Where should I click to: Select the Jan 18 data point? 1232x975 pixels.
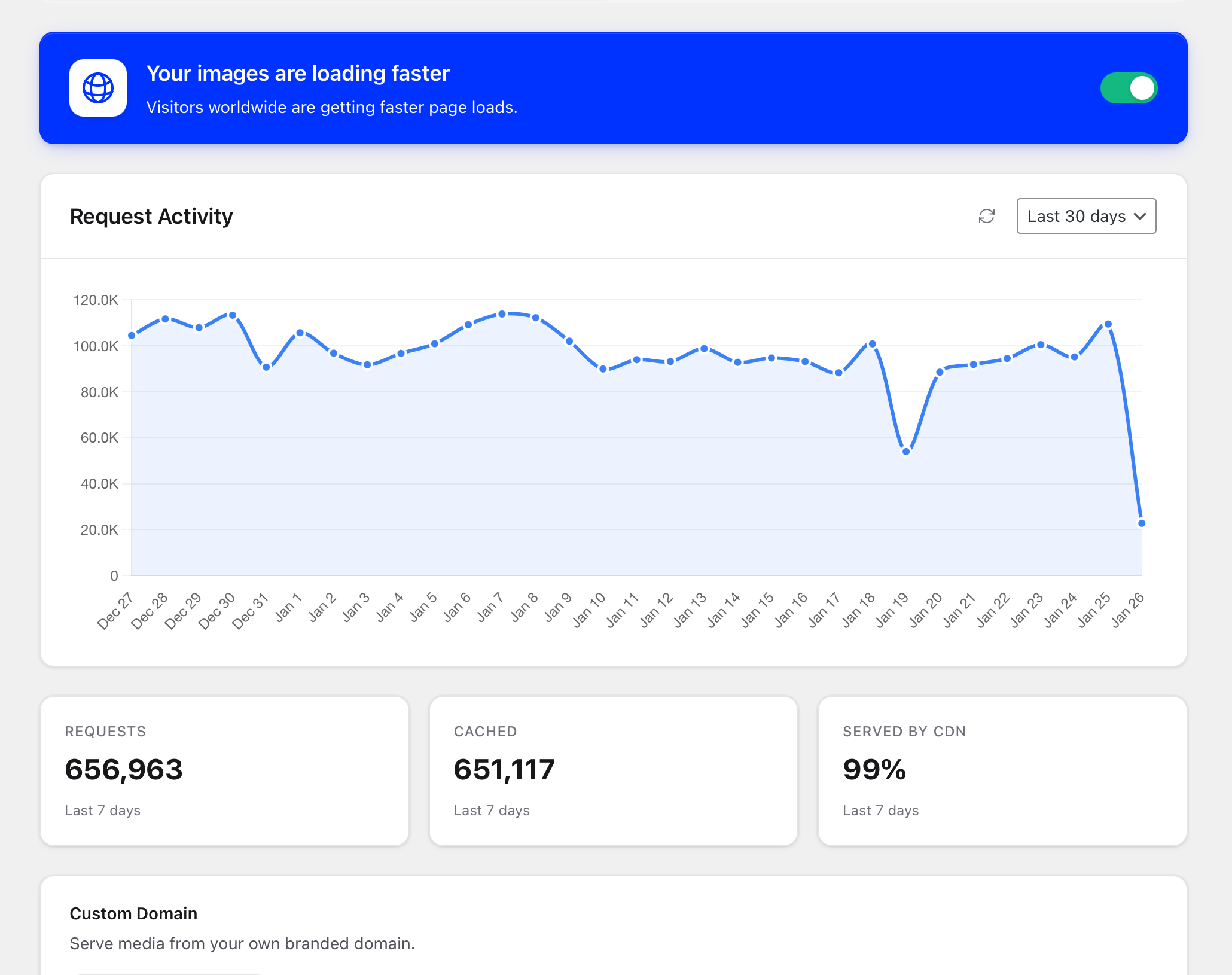(x=872, y=344)
